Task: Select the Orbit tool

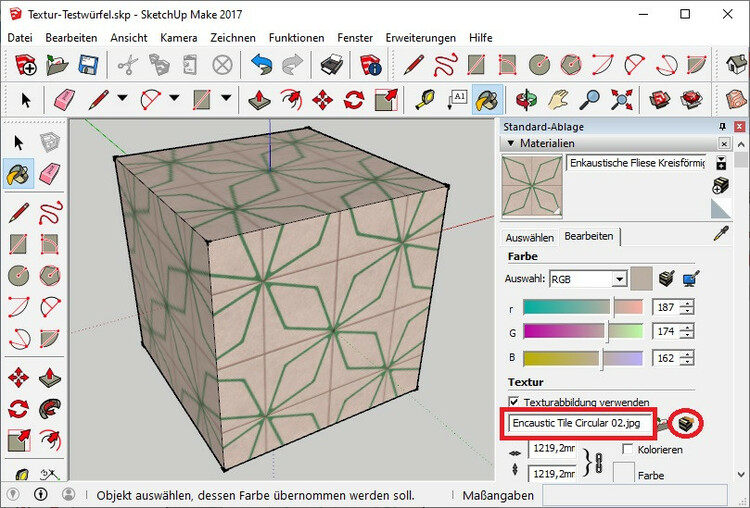Action: (526, 100)
